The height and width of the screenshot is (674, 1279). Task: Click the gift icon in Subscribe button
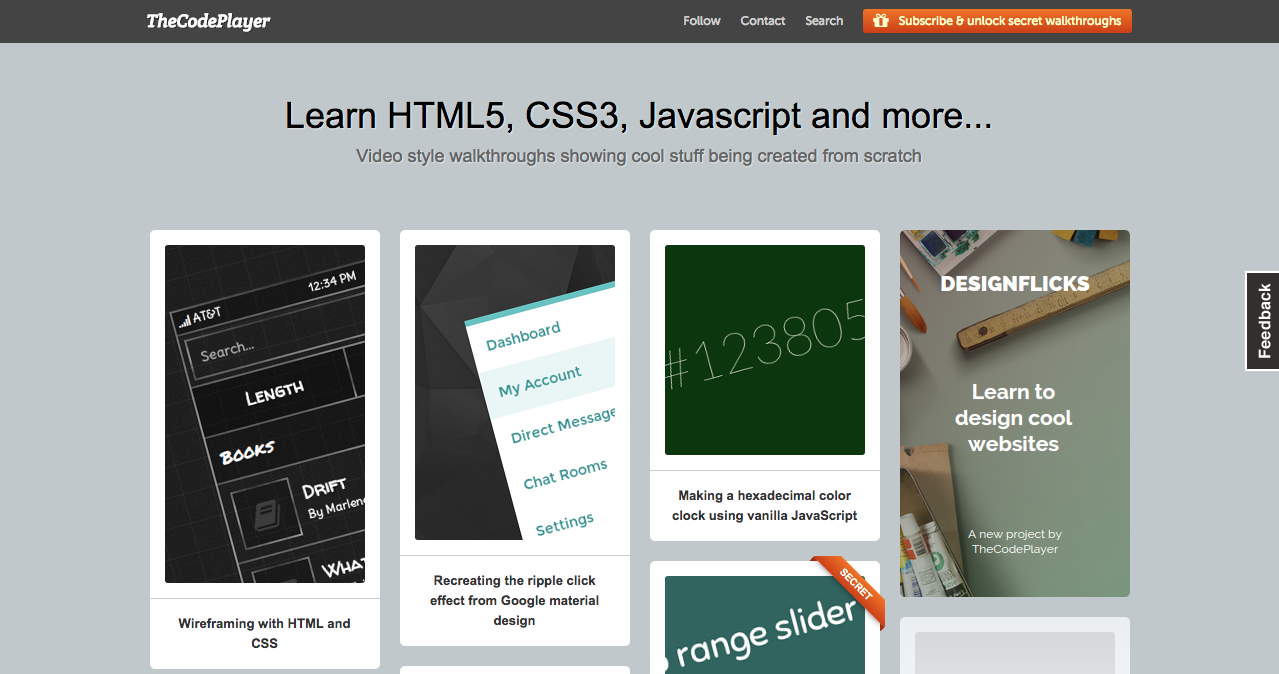pyautogui.click(x=881, y=21)
